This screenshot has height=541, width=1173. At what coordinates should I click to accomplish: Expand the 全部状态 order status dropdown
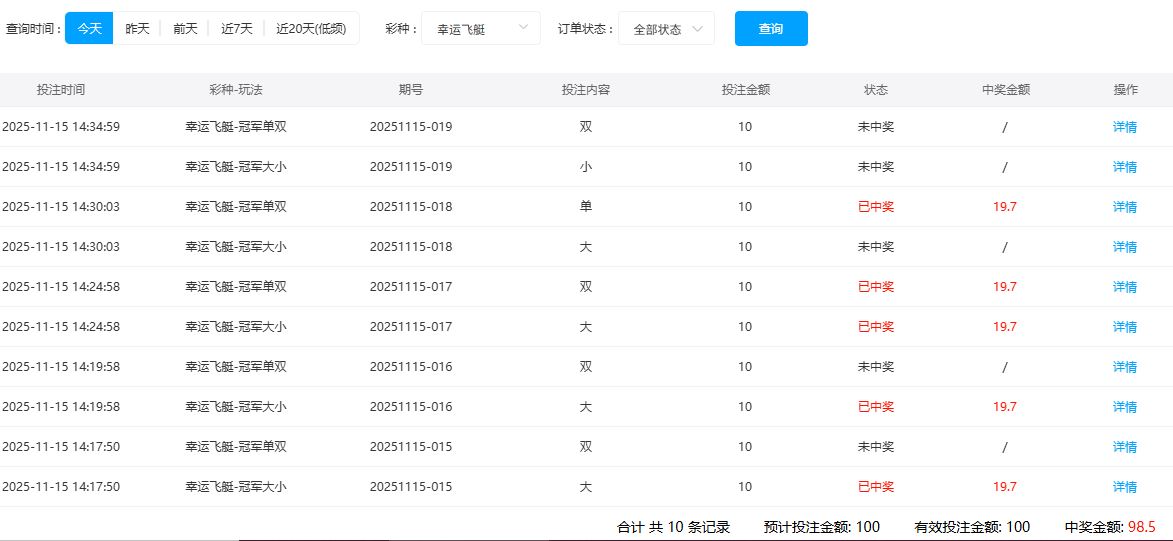pos(666,29)
